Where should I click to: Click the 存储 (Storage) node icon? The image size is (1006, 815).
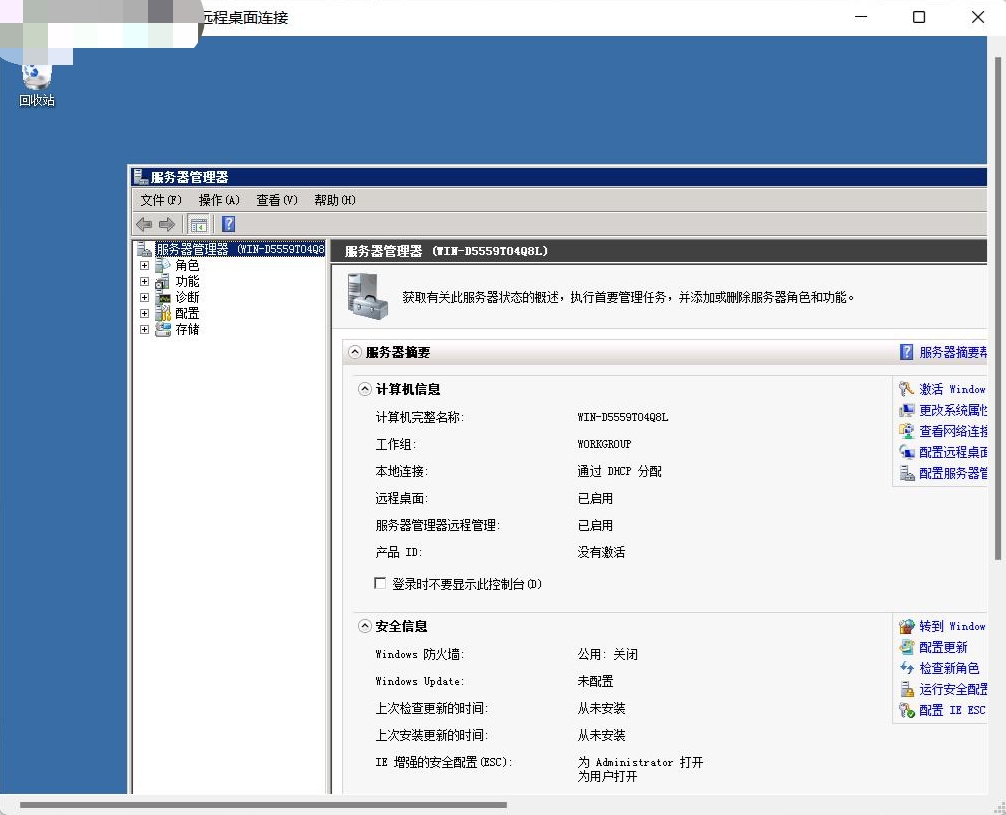pos(163,329)
